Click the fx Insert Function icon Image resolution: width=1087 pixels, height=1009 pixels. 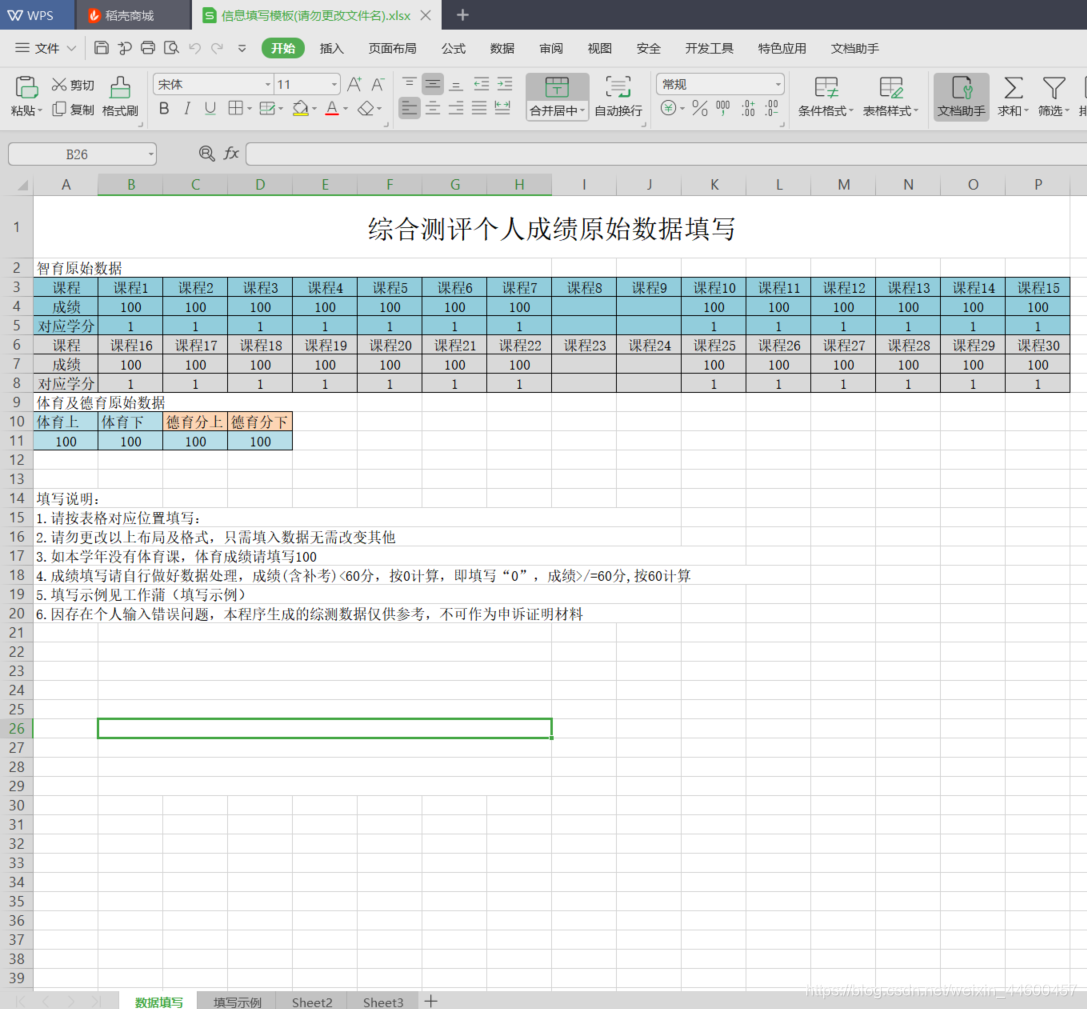point(231,153)
